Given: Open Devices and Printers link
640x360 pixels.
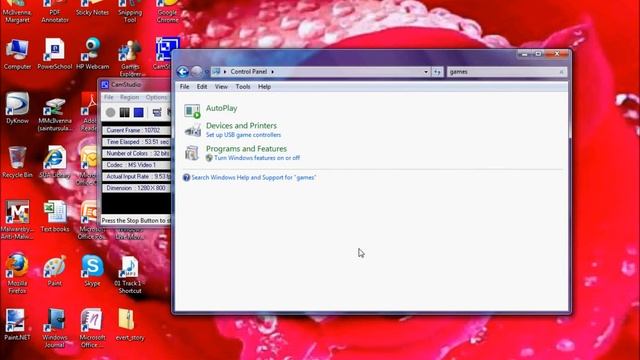Looking at the screenshot, I should click(241, 125).
